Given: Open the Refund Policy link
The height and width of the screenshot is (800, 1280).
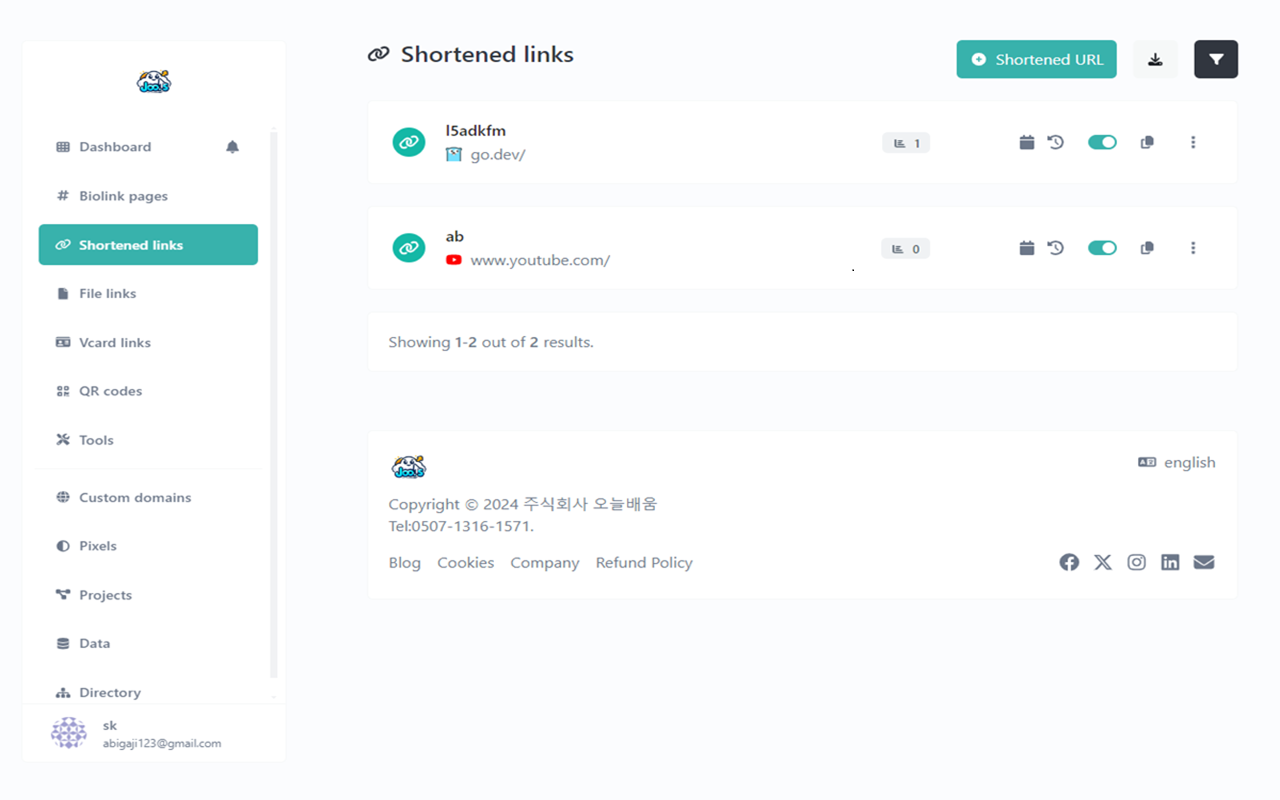Looking at the screenshot, I should coord(644,562).
